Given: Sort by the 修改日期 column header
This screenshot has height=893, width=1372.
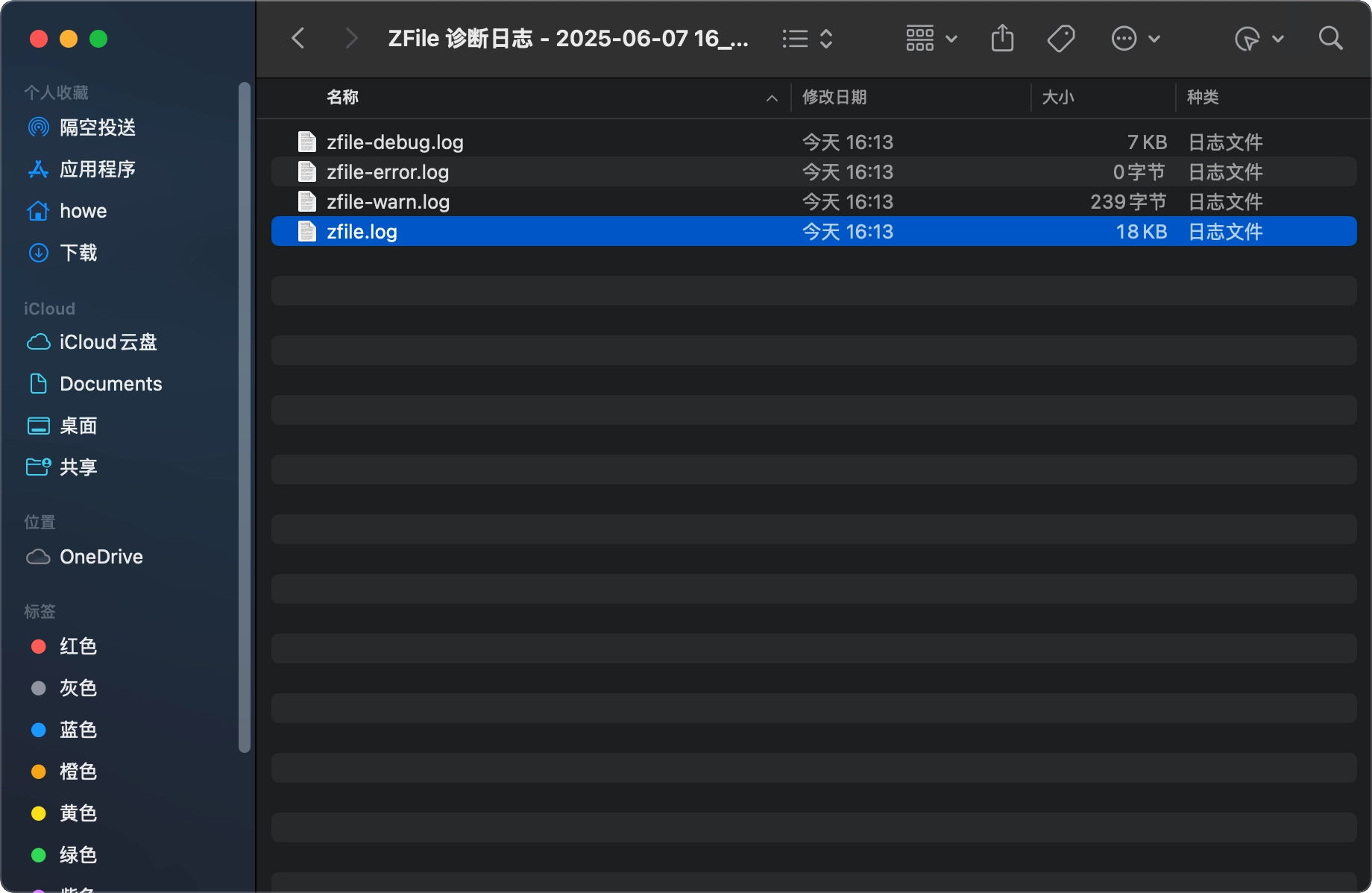Looking at the screenshot, I should pos(834,97).
